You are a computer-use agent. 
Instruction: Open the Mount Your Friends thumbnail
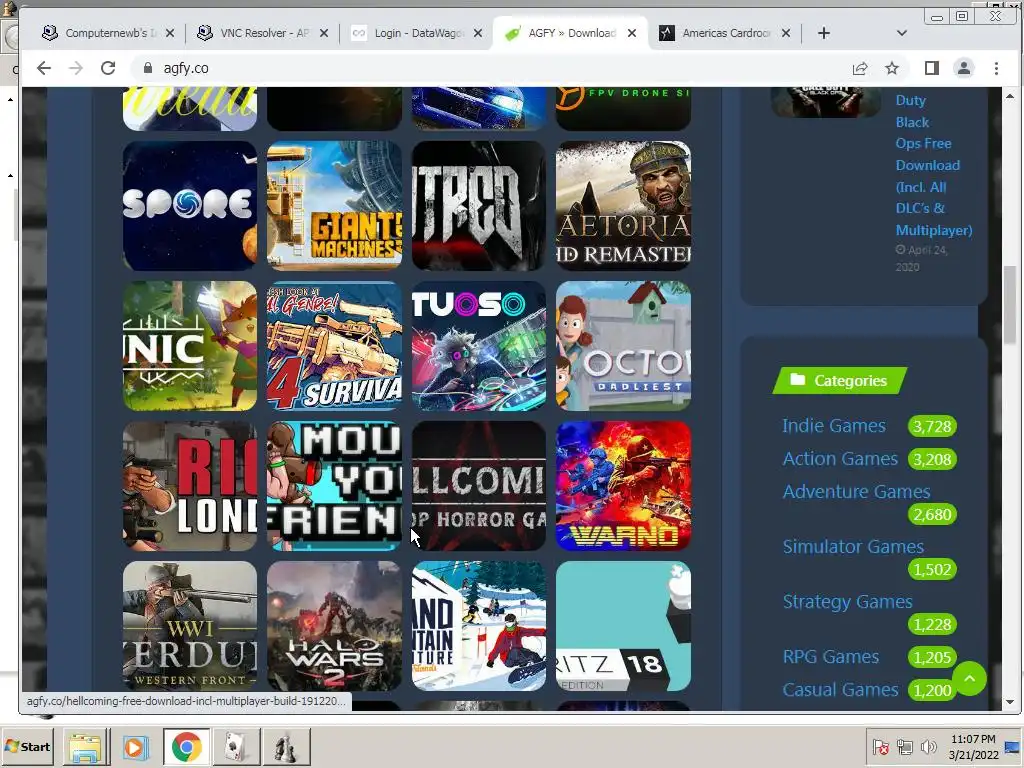coord(334,486)
